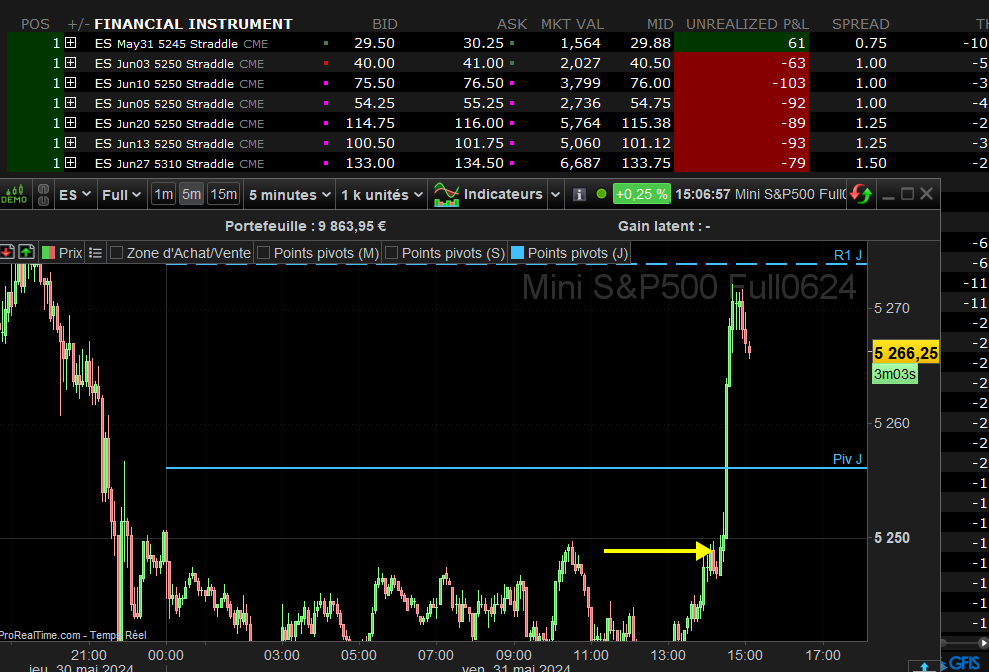Click the Piv J pivot line label
The width and height of the screenshot is (989, 672).
(x=847, y=459)
